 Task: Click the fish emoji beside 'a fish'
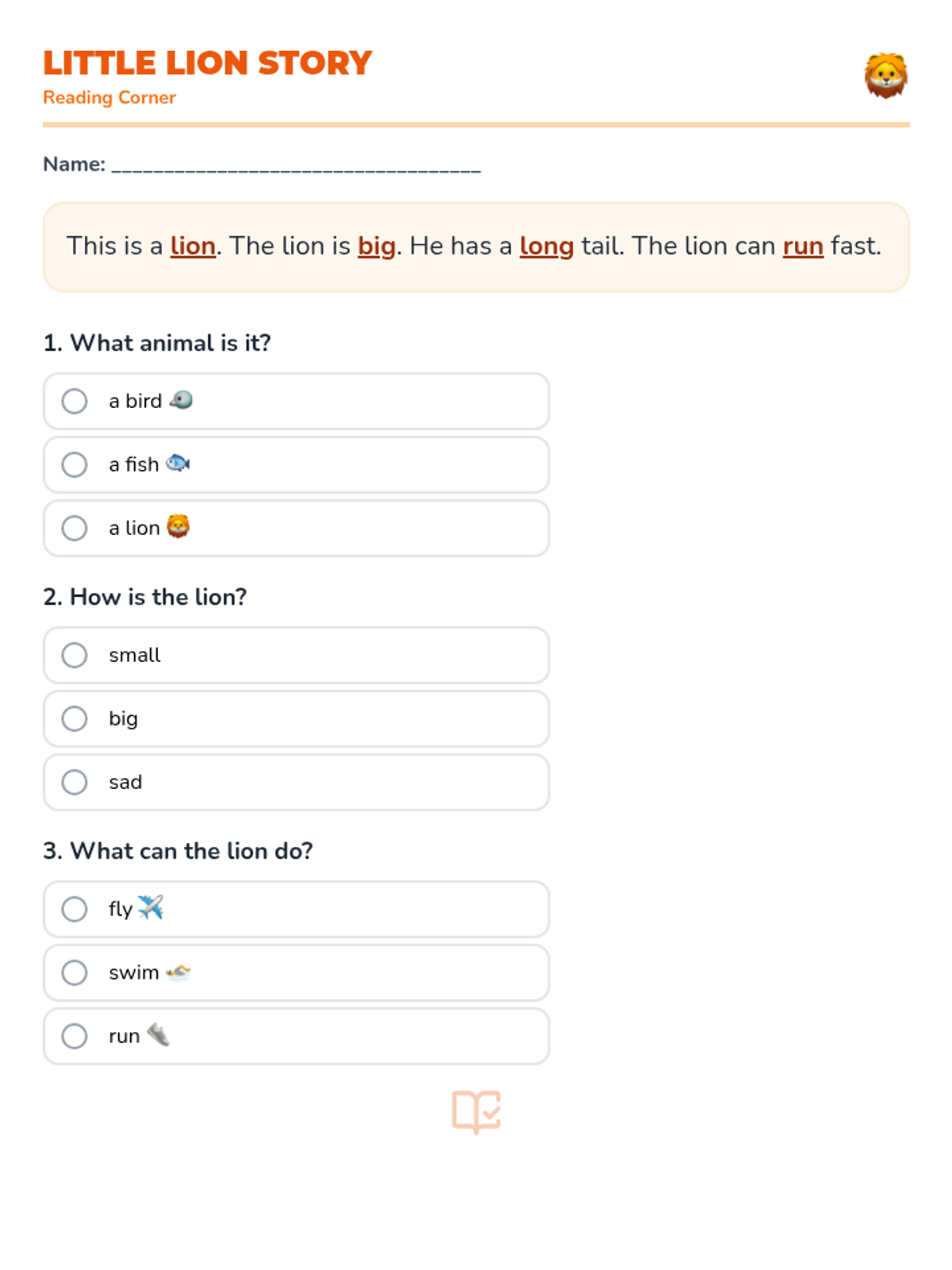pos(178,464)
